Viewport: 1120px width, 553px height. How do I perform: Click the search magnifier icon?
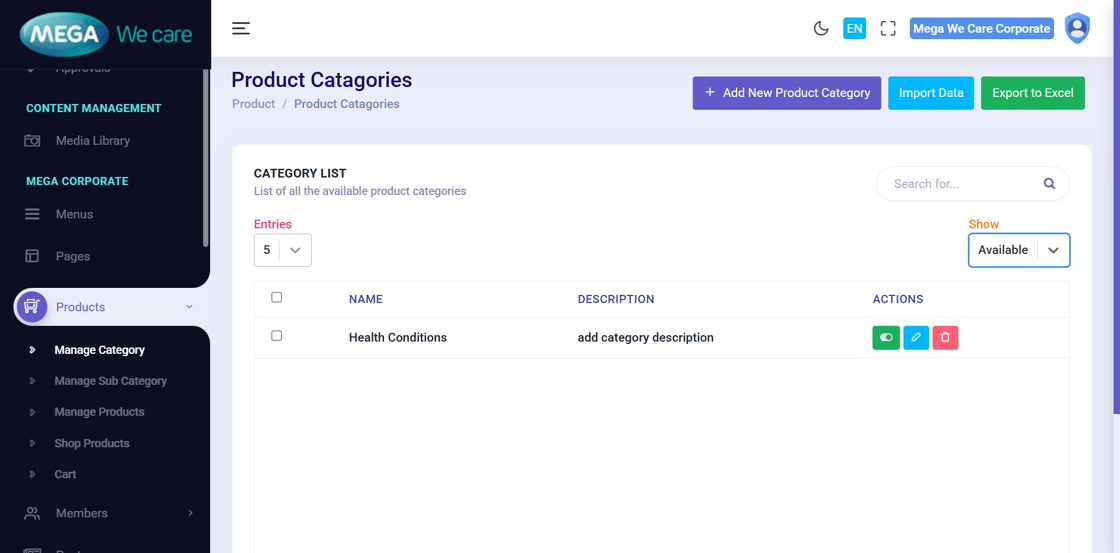coord(1049,184)
